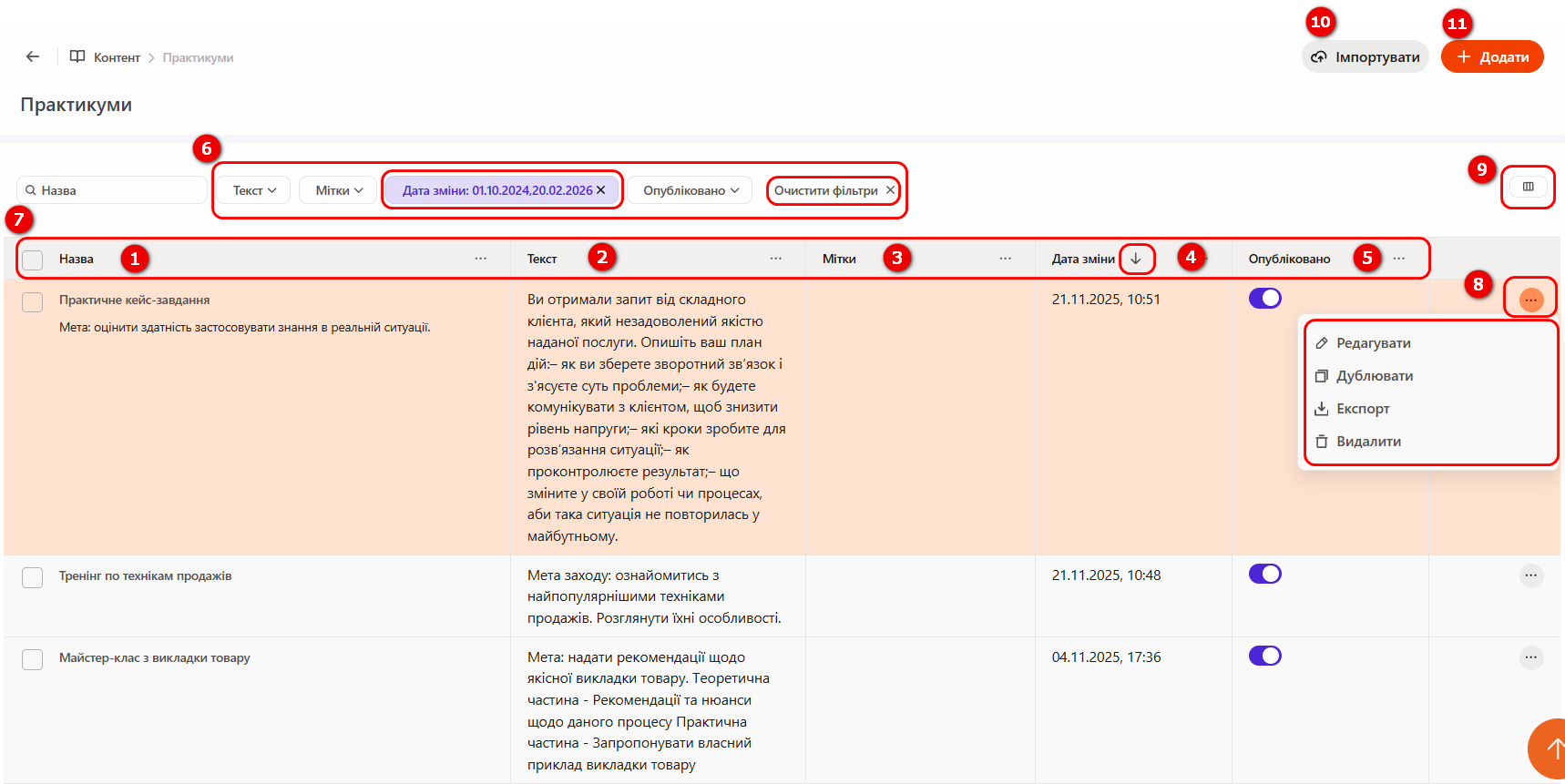The width and height of the screenshot is (1565, 784).
Task: Toggle published switch for Практичне кейс-завдання
Action: tap(1264, 299)
